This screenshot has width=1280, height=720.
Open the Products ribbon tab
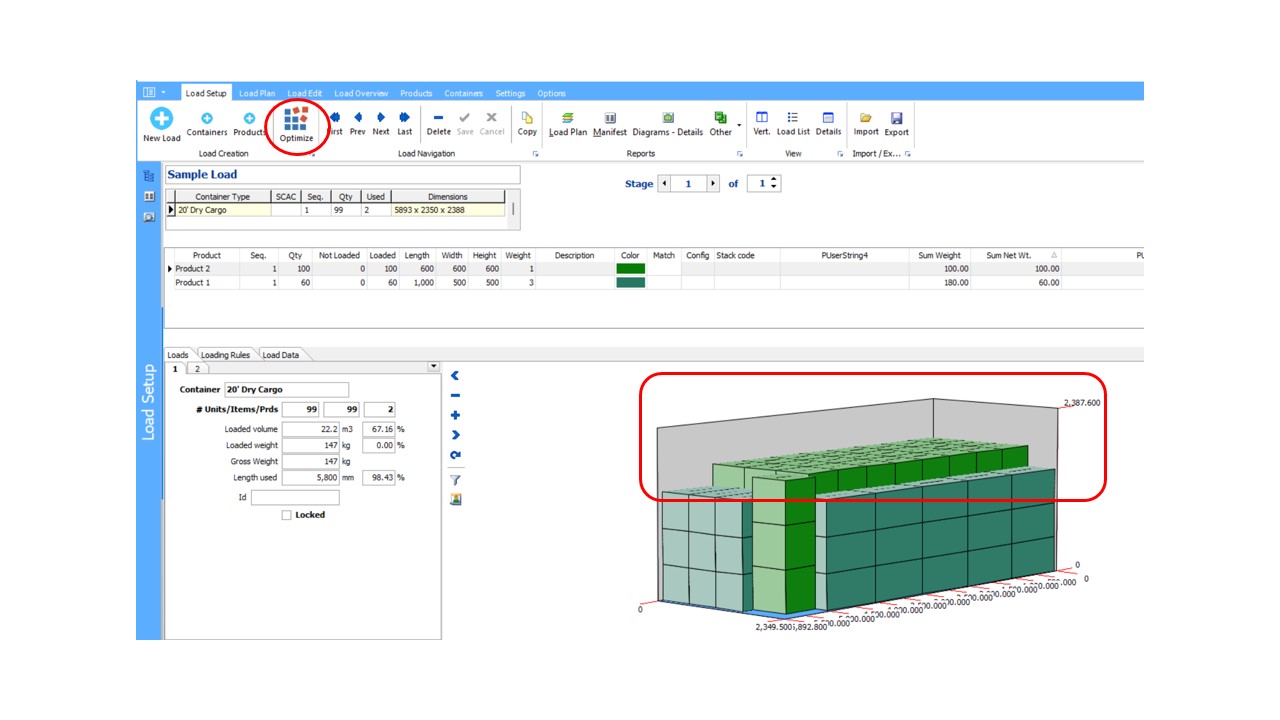416,93
